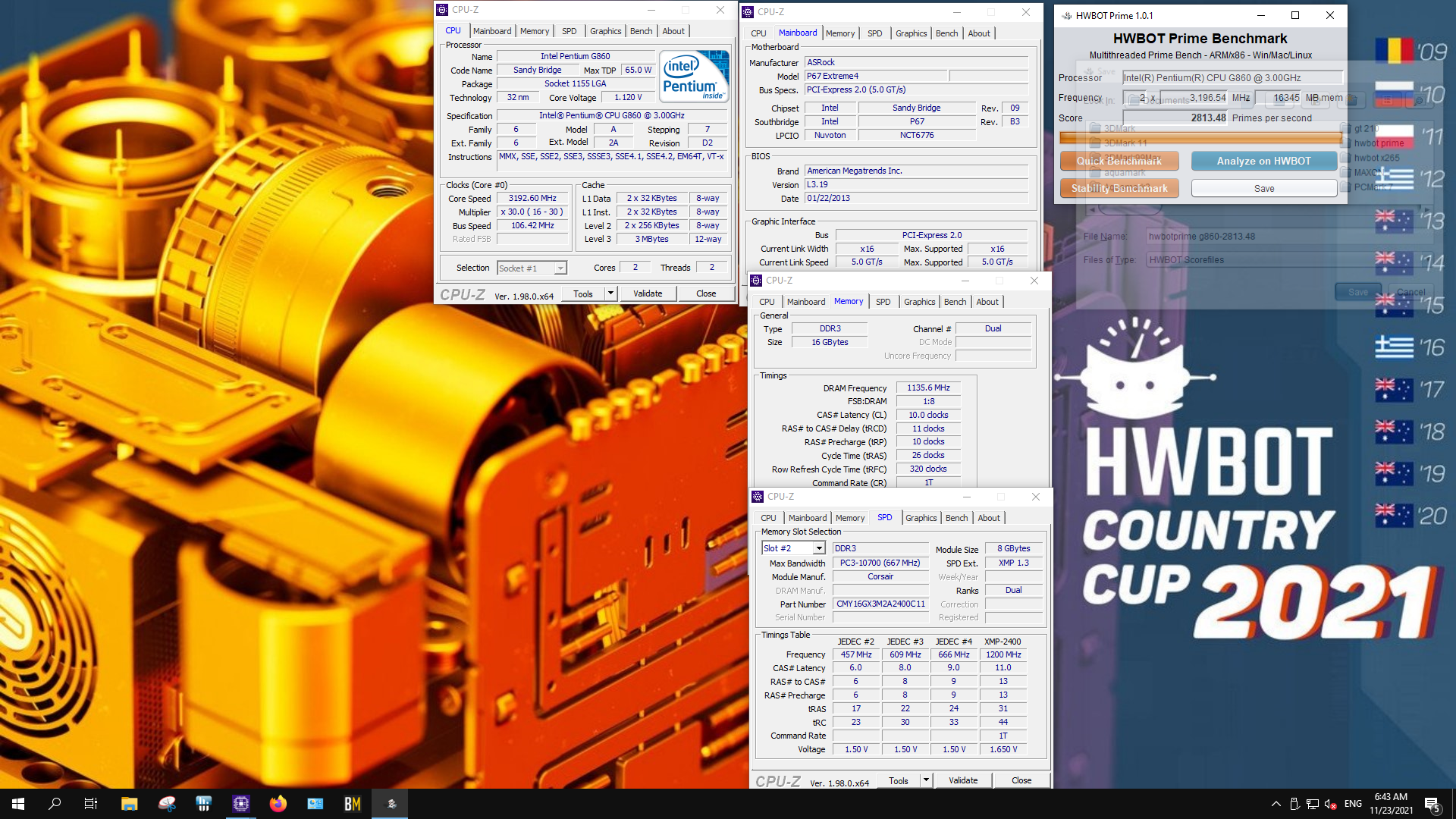Viewport: 1456px width, 819px height.
Task: Select Graphics tab in the Mainboard window
Action: click(x=911, y=33)
